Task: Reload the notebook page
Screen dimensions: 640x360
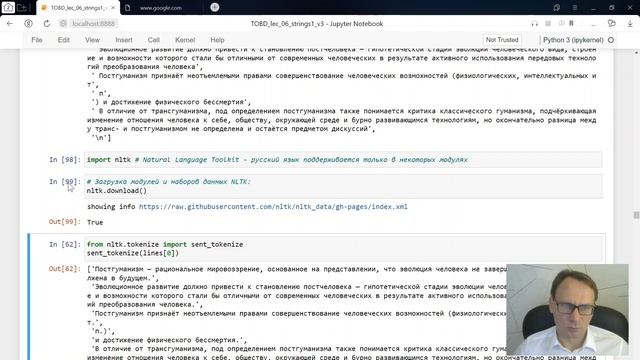Action: [x=47, y=24]
